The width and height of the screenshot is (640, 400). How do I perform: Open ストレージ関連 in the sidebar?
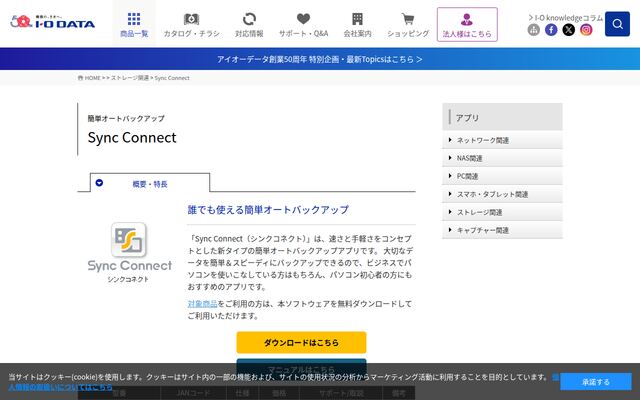click(x=502, y=212)
